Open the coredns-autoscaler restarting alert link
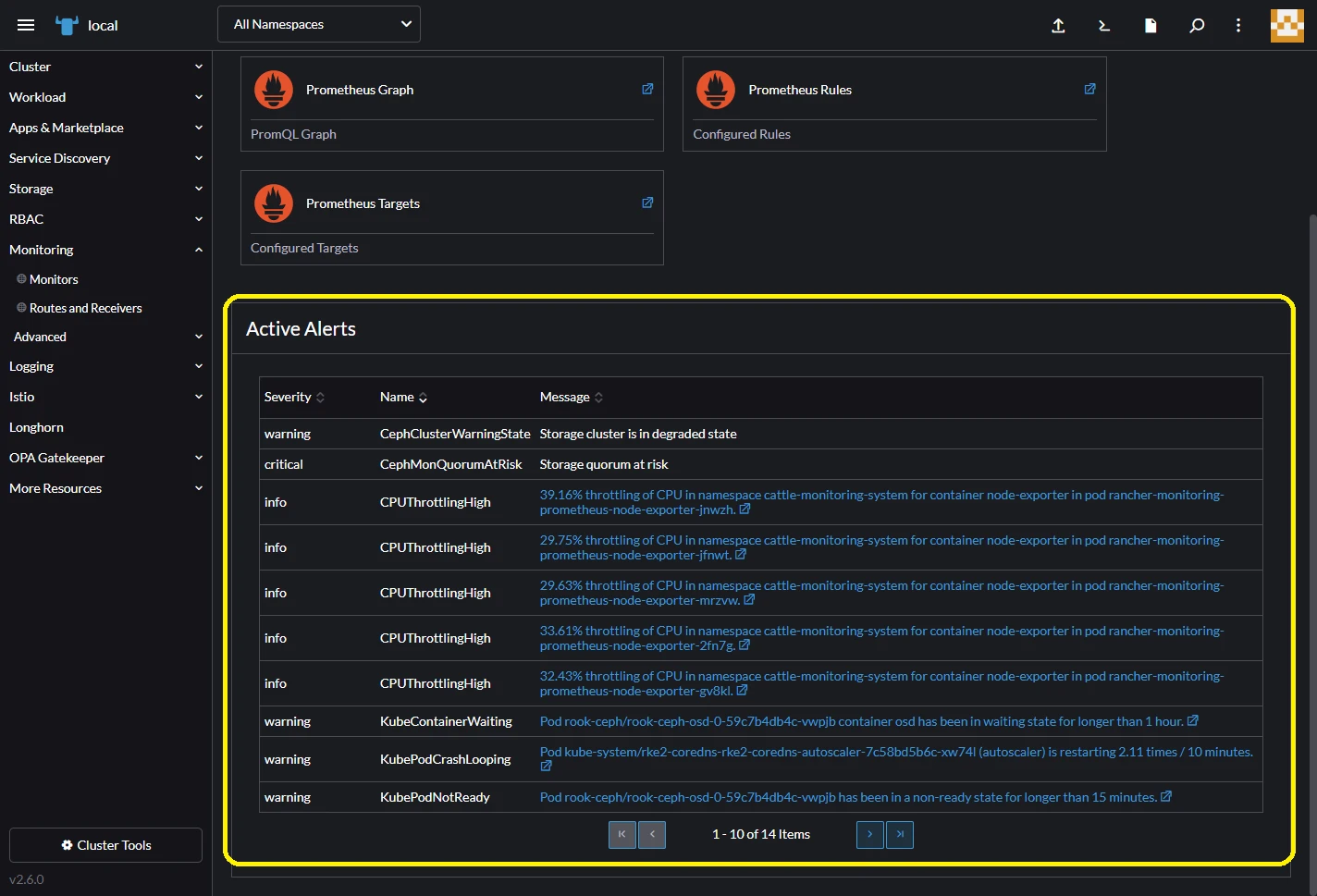 point(896,752)
